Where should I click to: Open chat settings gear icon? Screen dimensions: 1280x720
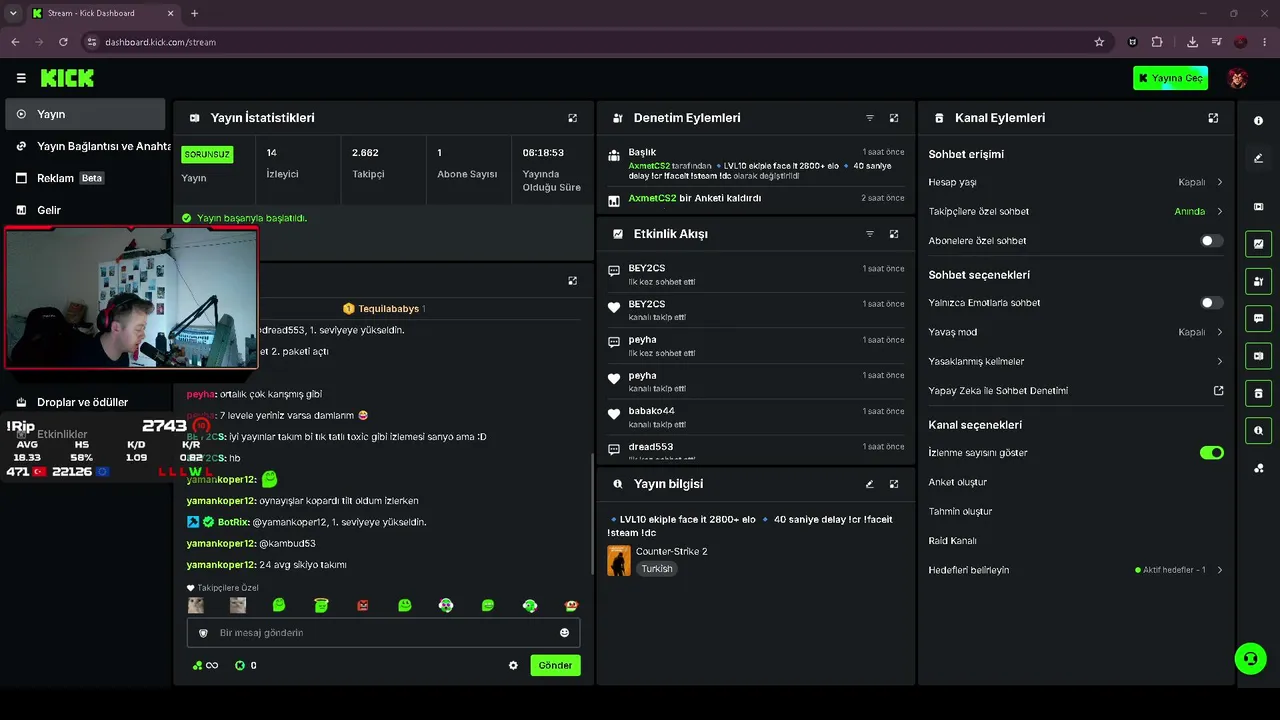[x=513, y=665]
